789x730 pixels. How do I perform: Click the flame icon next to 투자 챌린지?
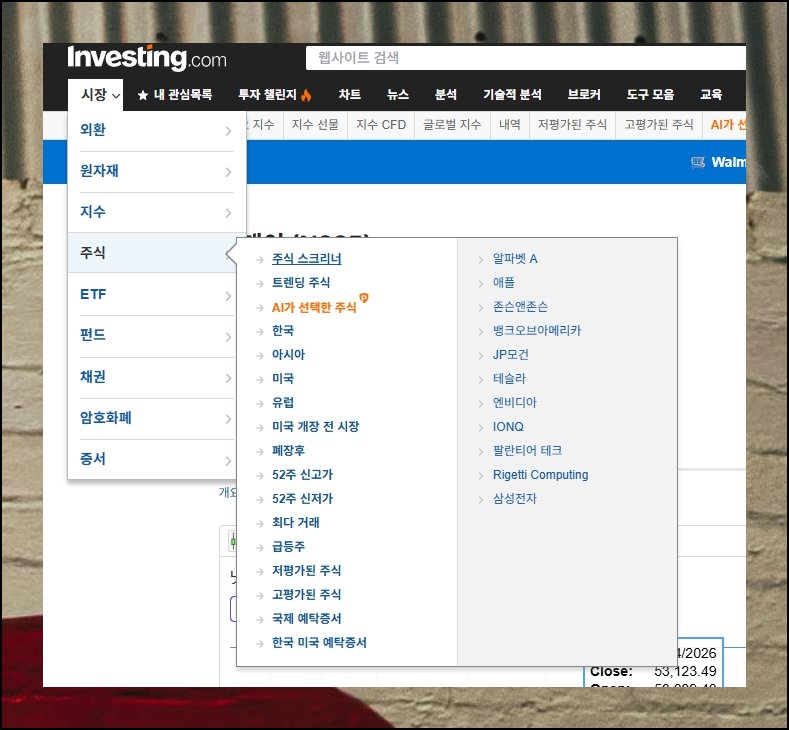point(306,95)
